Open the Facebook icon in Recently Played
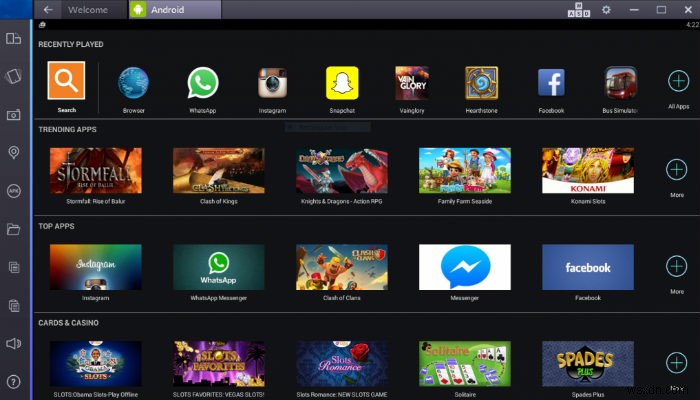Screen dimensions: 700x400 point(551,83)
